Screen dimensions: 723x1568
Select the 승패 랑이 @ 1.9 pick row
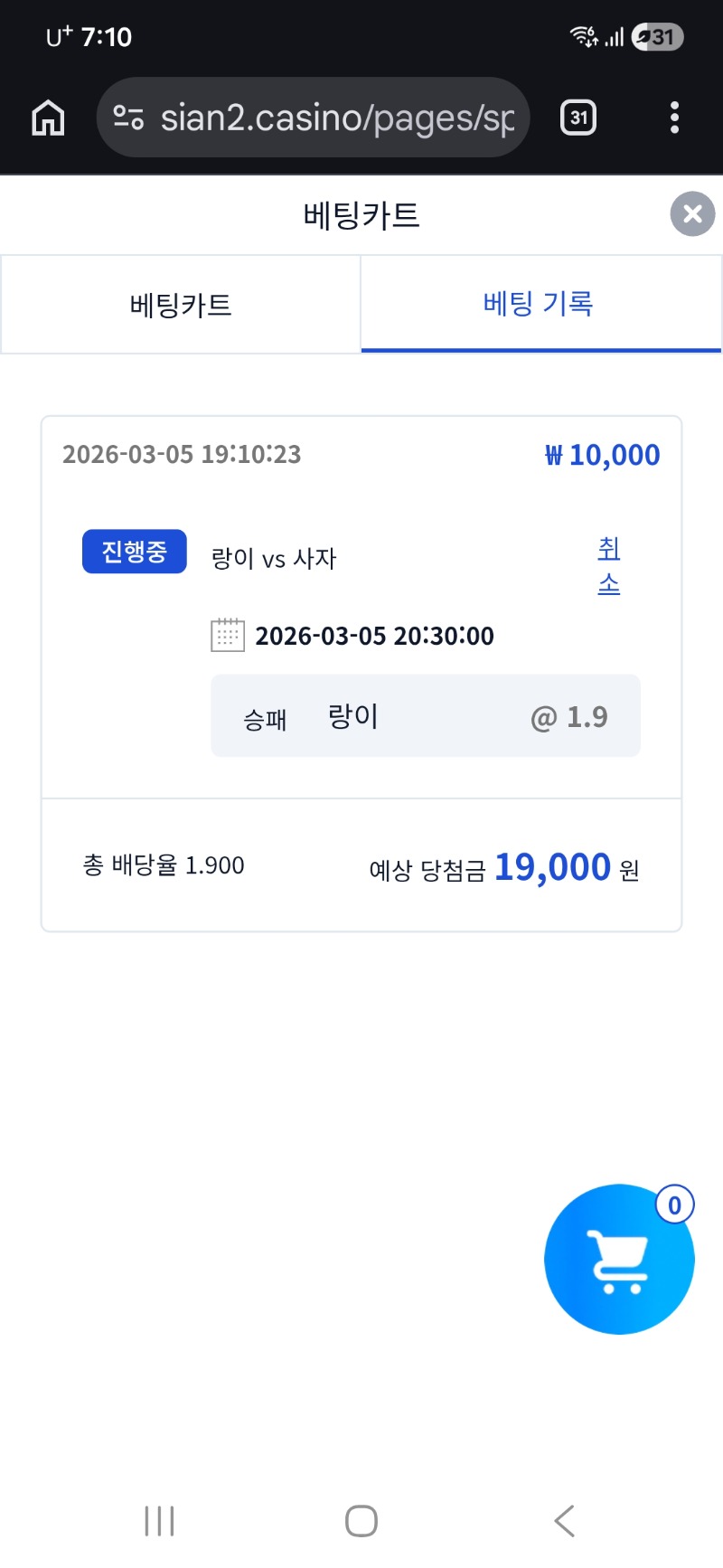pyautogui.click(x=425, y=716)
